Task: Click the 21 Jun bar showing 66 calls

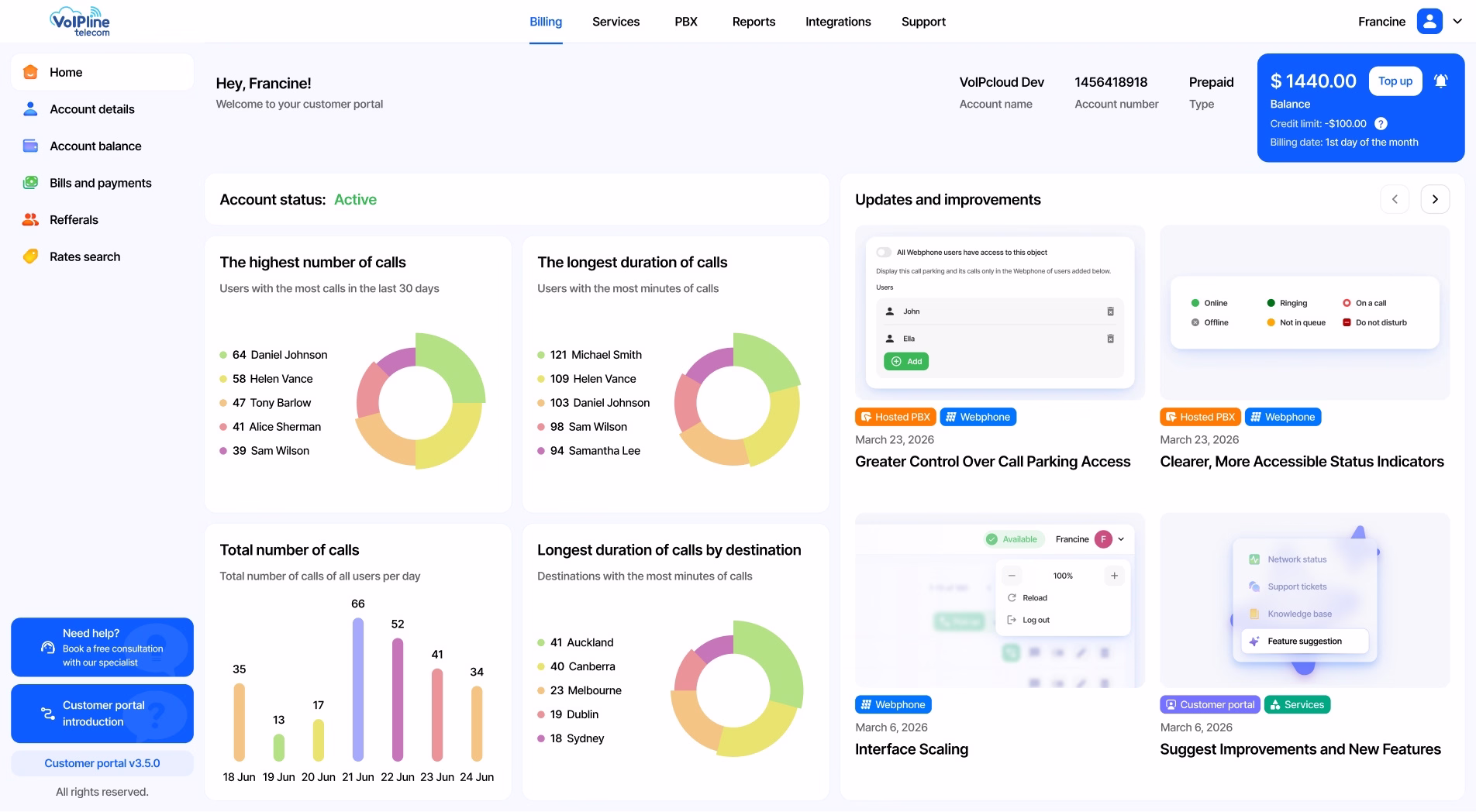Action: (x=357, y=689)
